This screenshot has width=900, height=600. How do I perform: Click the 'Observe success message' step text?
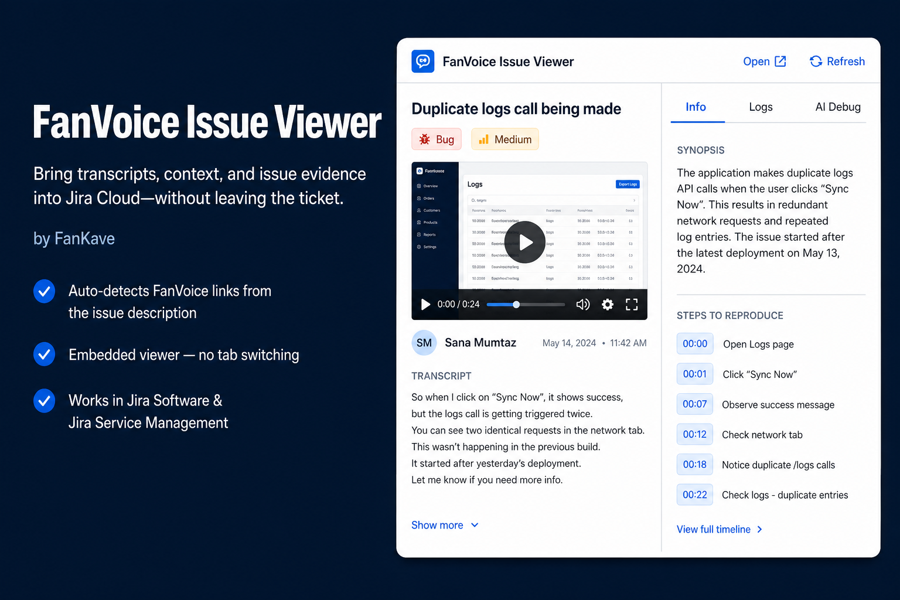point(778,405)
